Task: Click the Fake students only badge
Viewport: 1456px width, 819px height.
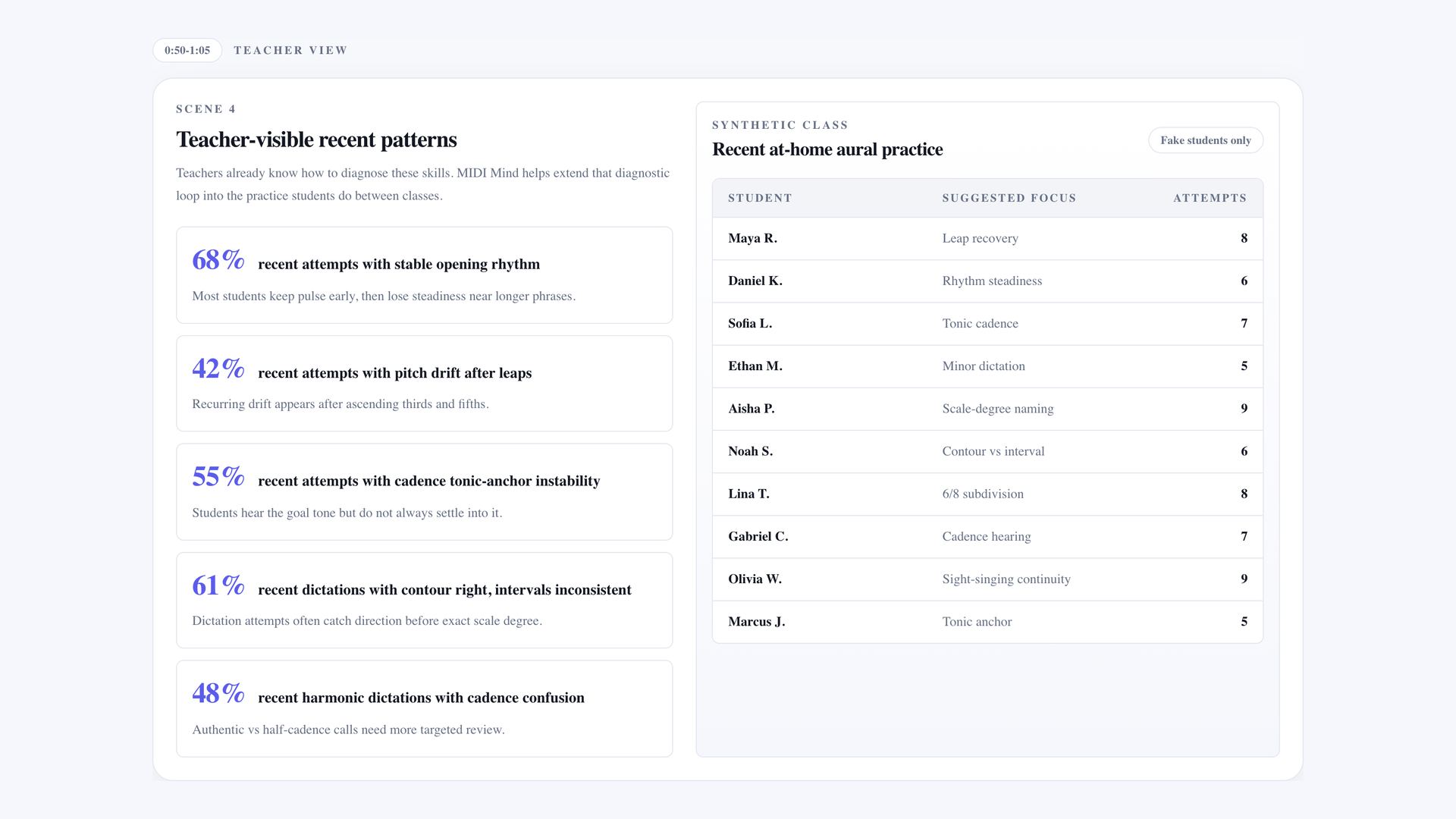Action: [1206, 140]
